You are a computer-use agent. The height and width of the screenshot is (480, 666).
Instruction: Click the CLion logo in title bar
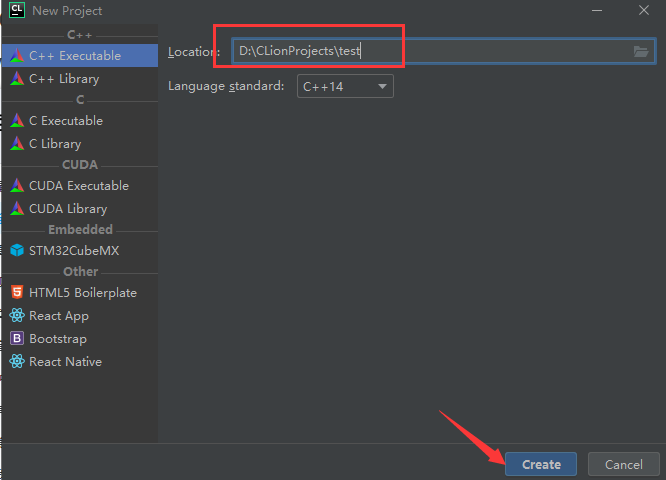[17, 10]
